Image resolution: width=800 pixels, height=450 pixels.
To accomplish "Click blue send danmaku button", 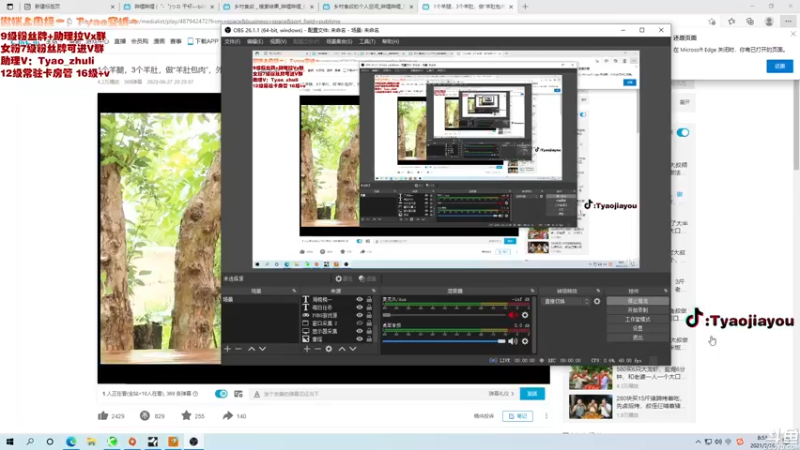I will coord(532,394).
